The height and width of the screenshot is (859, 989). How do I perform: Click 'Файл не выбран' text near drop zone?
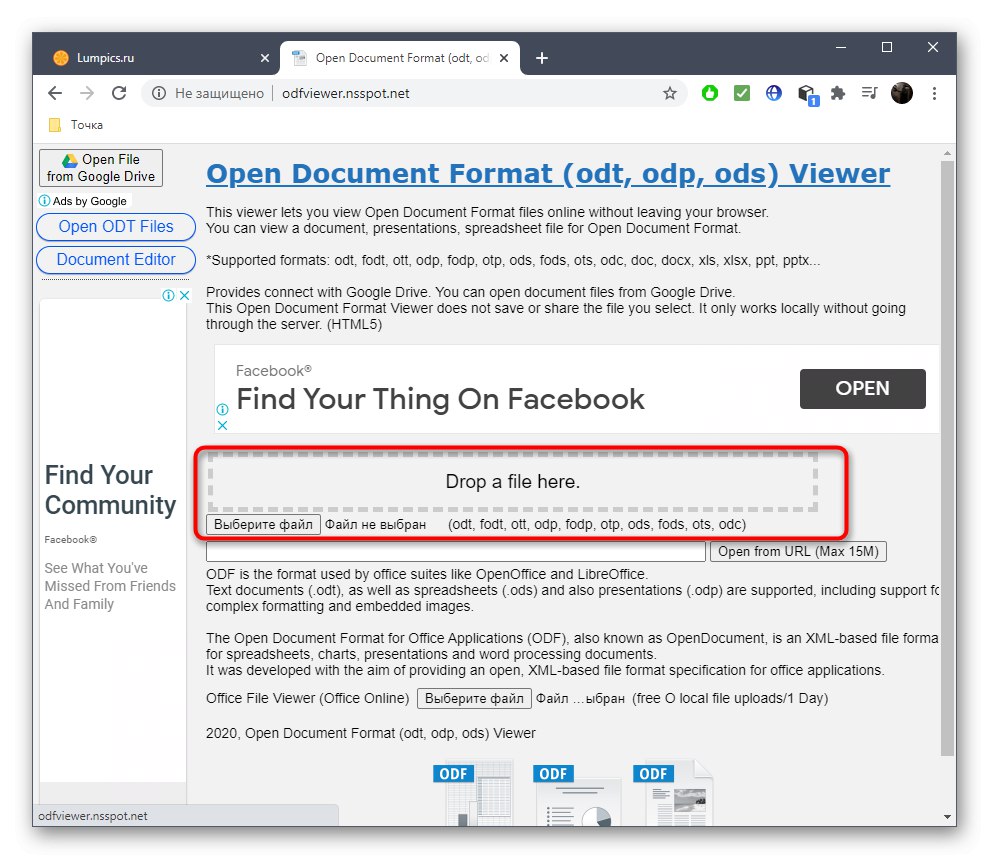click(375, 524)
